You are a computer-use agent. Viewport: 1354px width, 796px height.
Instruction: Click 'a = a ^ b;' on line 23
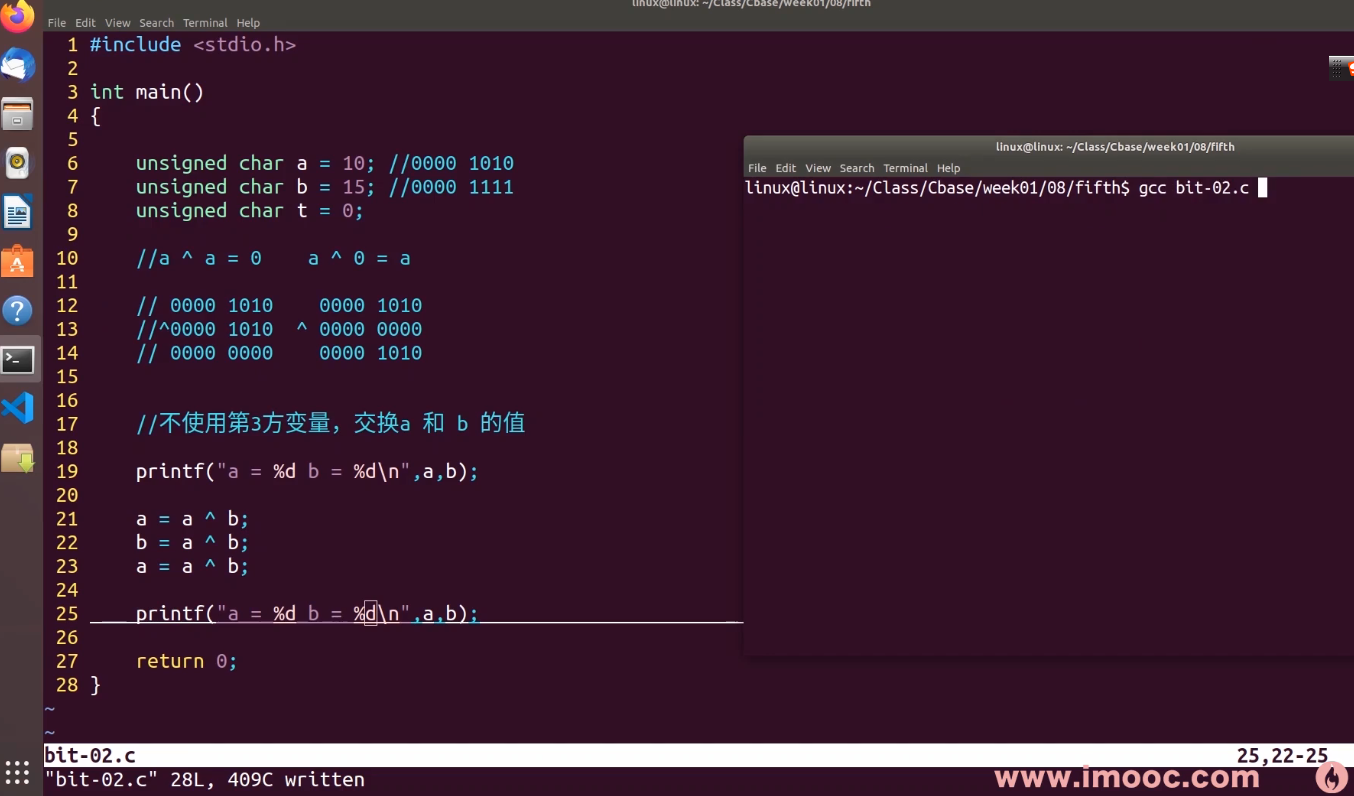click(192, 566)
